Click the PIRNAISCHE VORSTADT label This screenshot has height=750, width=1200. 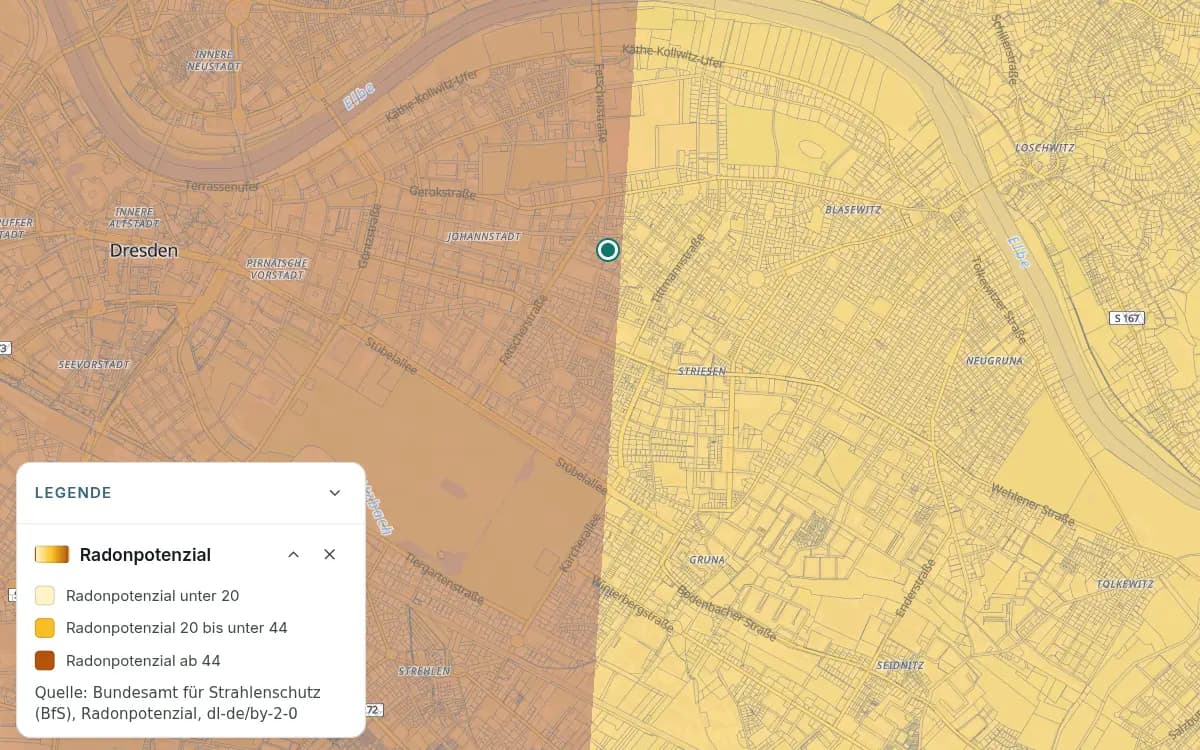[277, 268]
